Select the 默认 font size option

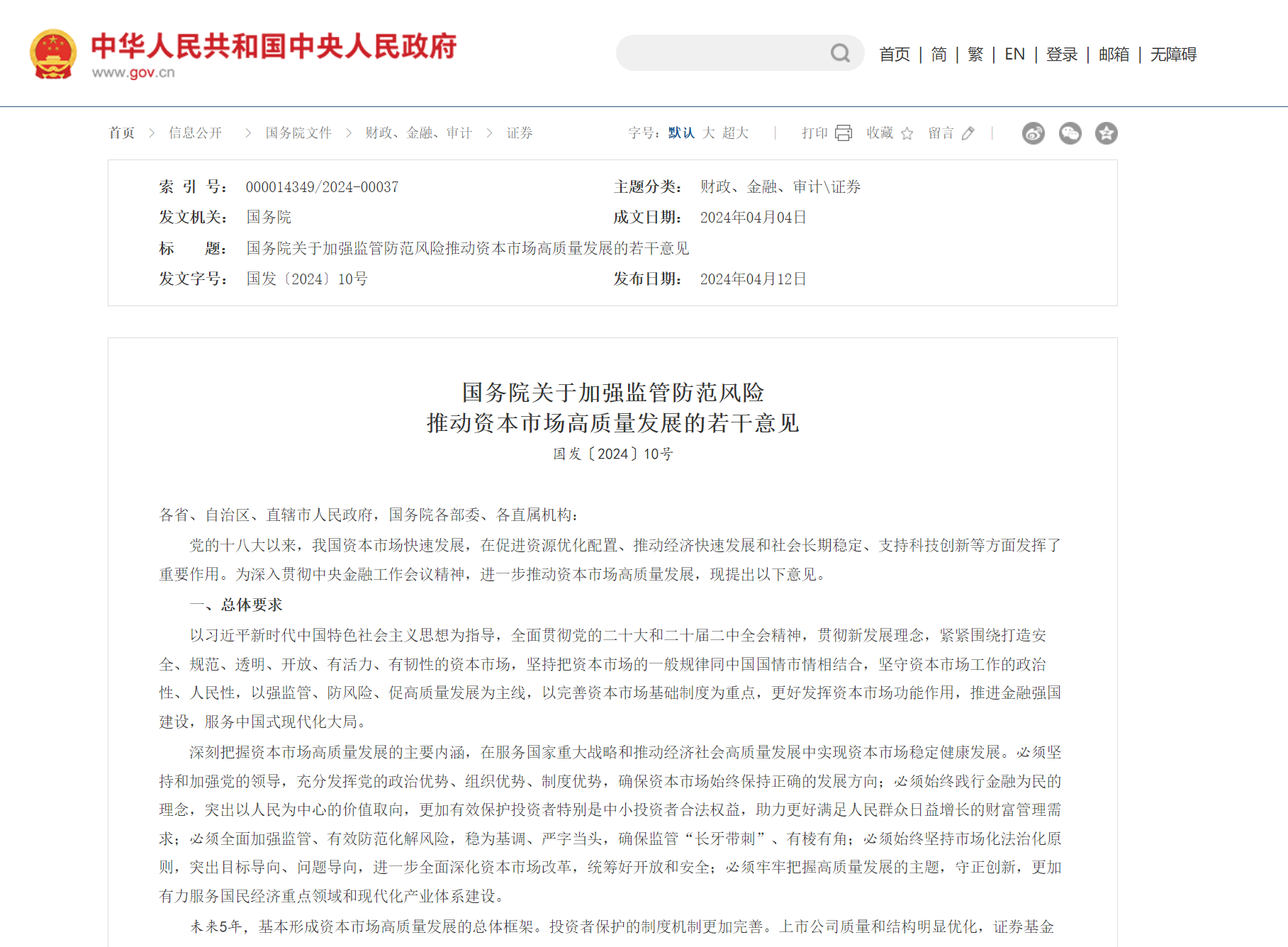681,133
